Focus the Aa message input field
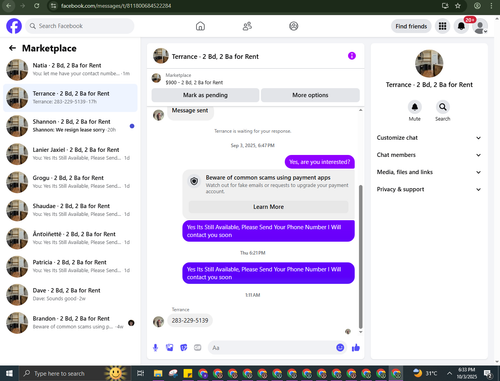Screen dimensions: 500x381 [x=272, y=348]
